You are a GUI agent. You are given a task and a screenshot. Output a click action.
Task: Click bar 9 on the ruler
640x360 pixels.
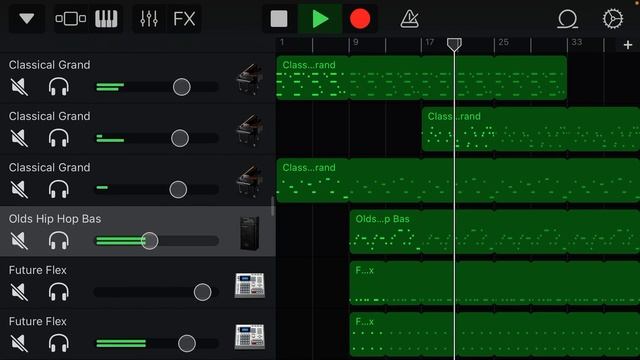356,42
